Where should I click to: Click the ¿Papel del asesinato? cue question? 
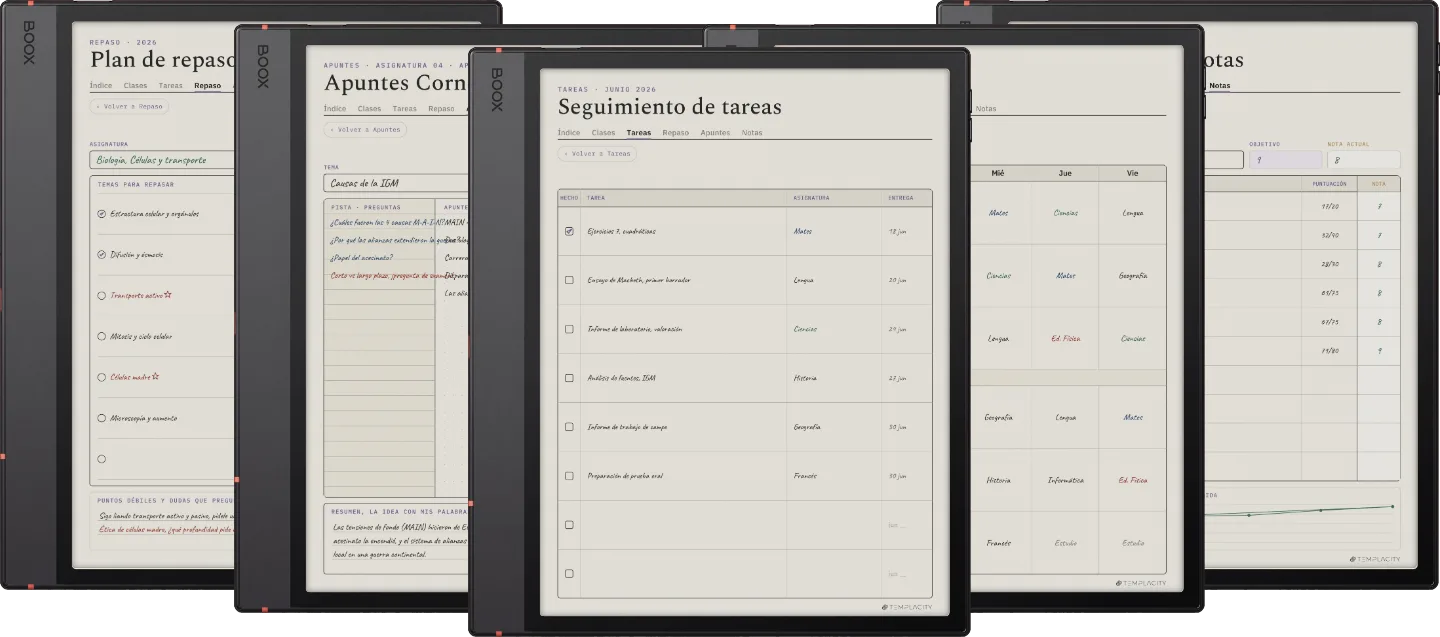pyautogui.click(x=361, y=257)
